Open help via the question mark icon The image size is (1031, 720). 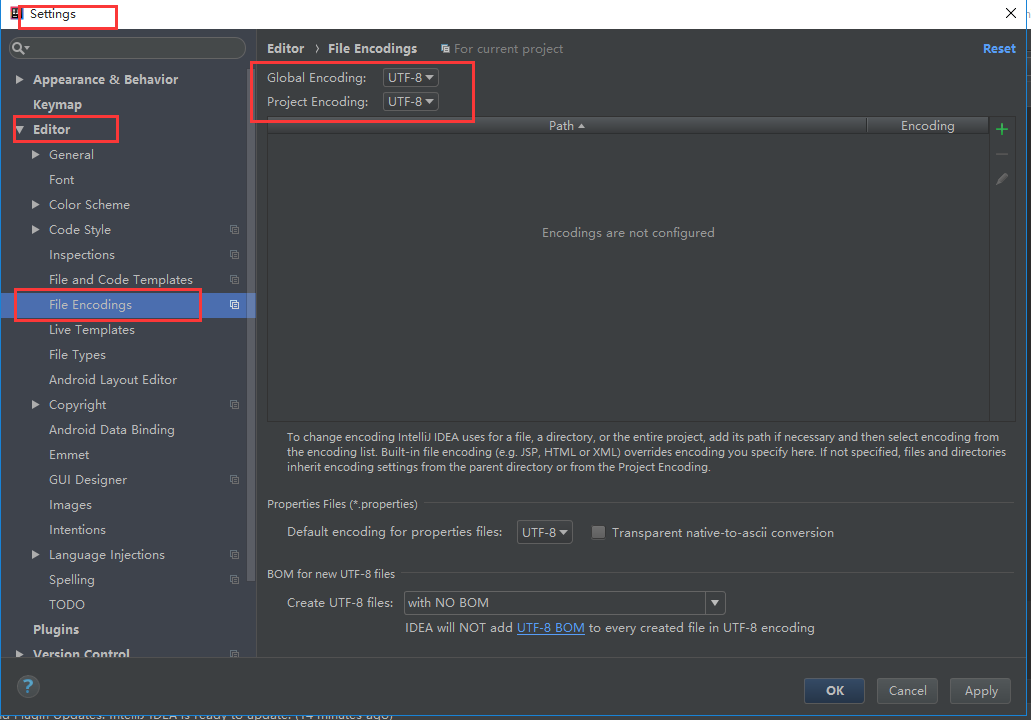(27, 687)
